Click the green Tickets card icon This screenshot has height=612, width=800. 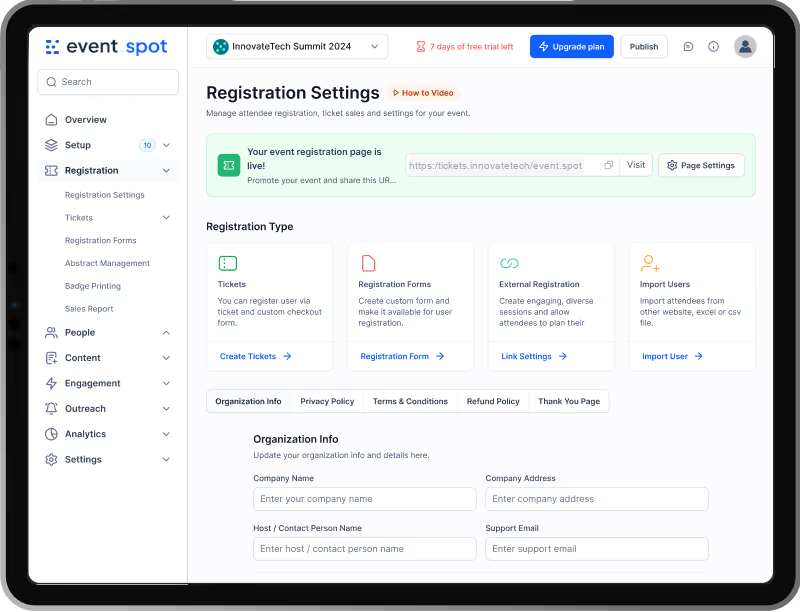(228, 263)
